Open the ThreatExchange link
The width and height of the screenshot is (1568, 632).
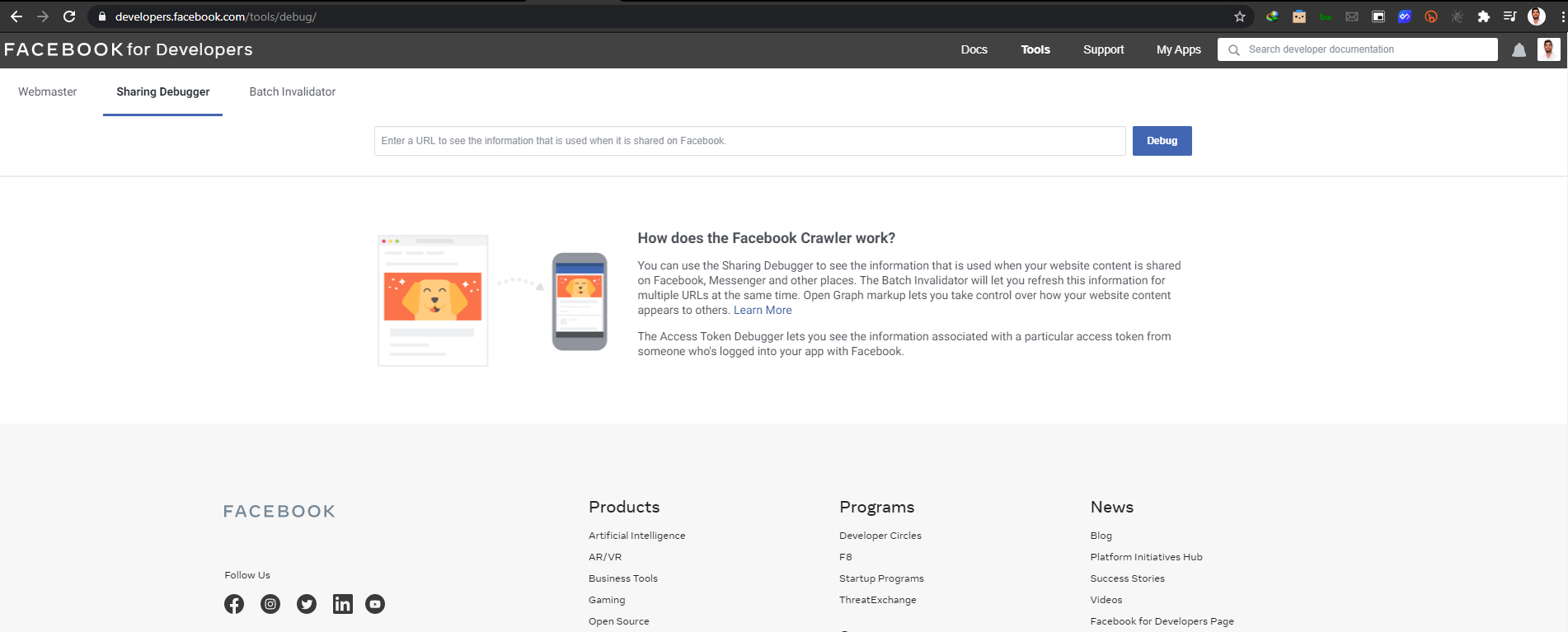point(878,600)
